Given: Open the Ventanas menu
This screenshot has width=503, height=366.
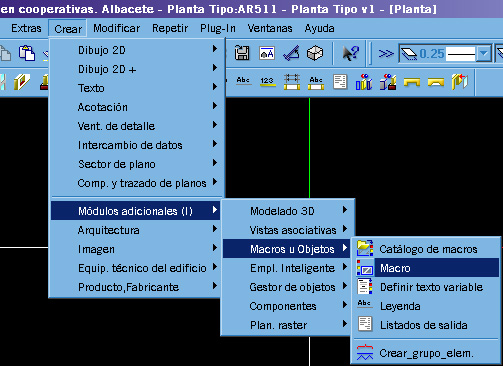Looking at the screenshot, I should click(270, 28).
